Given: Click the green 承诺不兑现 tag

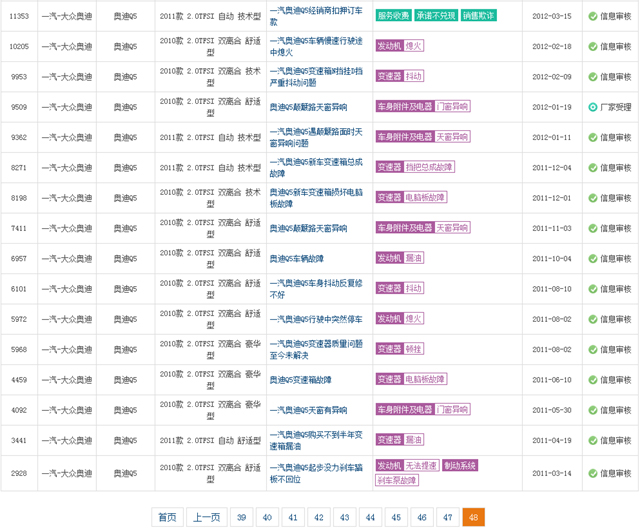Looking at the screenshot, I should tap(436, 16).
